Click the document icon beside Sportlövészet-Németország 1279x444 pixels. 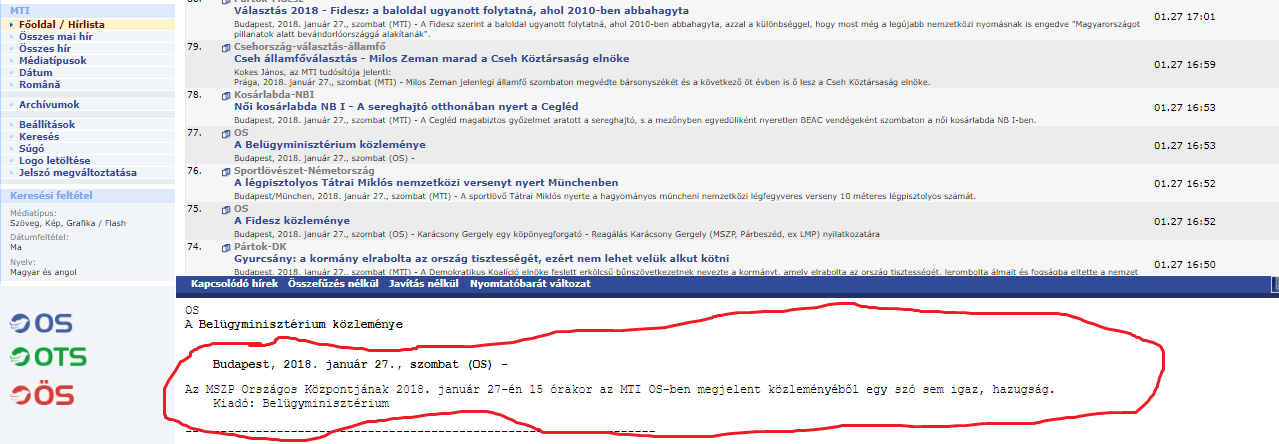pyautogui.click(x=226, y=171)
